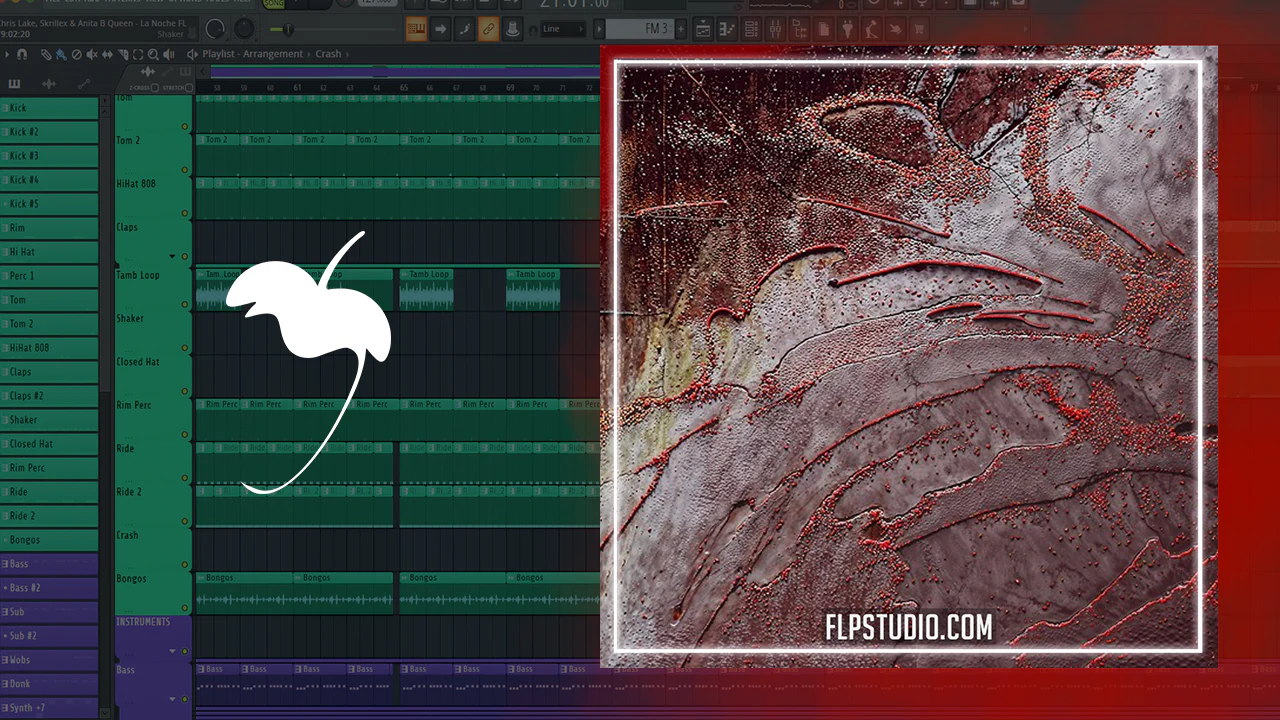This screenshot has height=720, width=1280.
Task: Show audio clips in picker panel
Action: tap(49, 84)
